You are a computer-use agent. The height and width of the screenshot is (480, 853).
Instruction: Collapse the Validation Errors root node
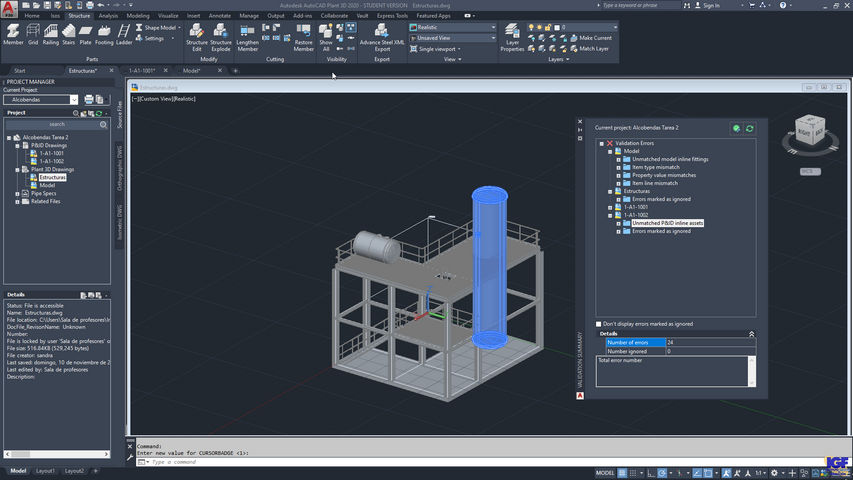601,143
